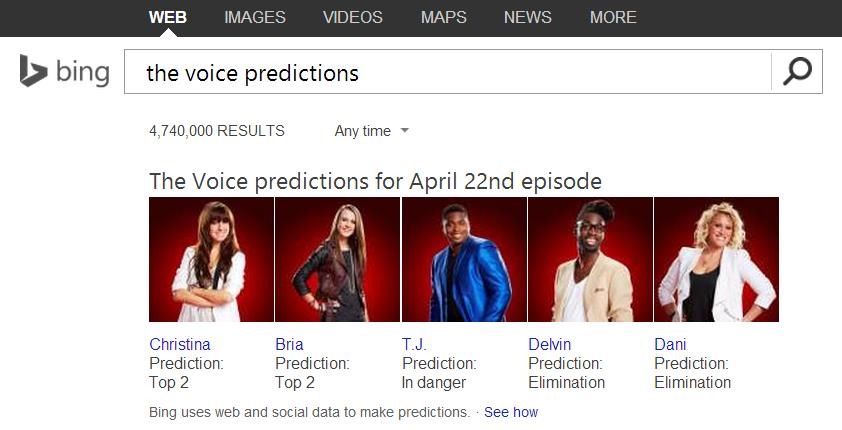Open the Bria name link
842x430 pixels.
click(x=289, y=345)
